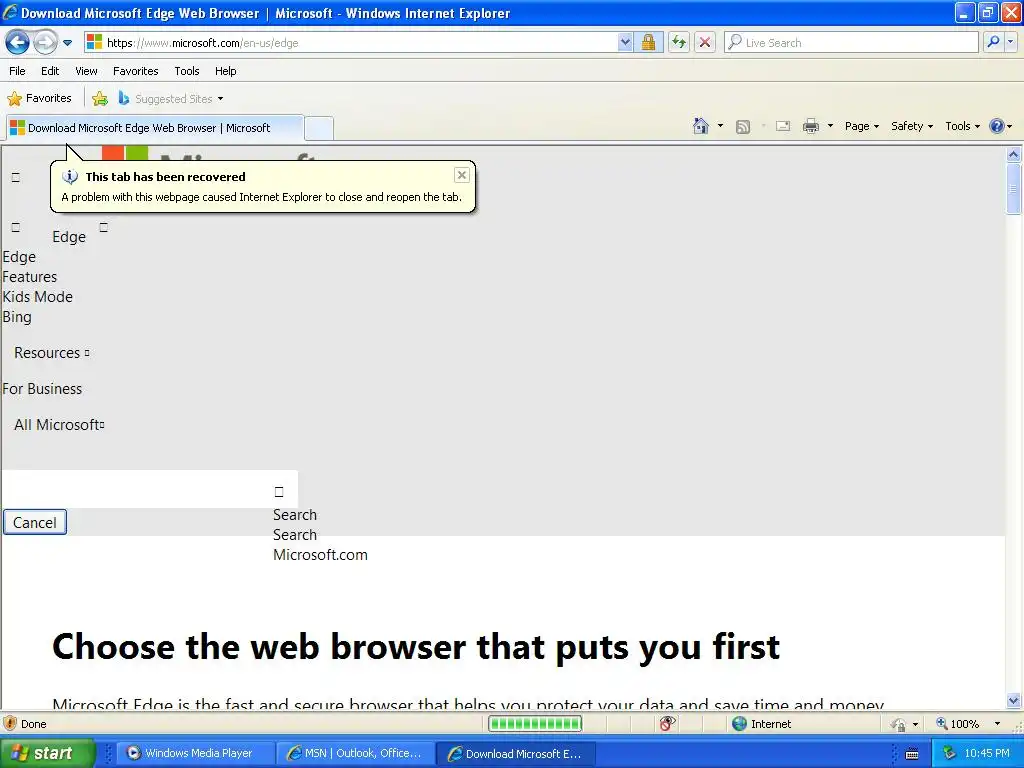The height and width of the screenshot is (768, 1024).
Task: Open the File menu
Action: [18, 71]
